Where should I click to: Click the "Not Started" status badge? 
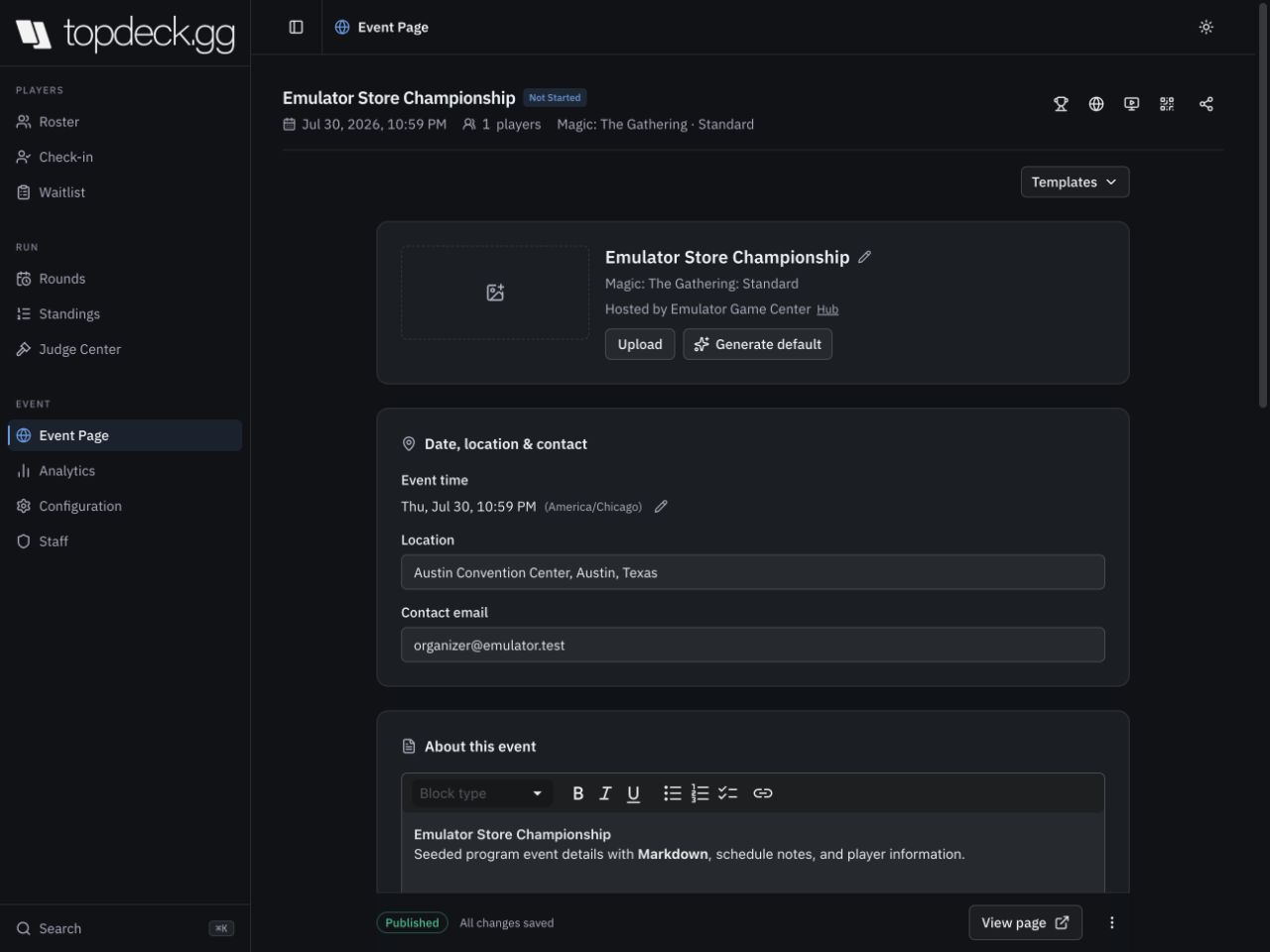coord(555,98)
